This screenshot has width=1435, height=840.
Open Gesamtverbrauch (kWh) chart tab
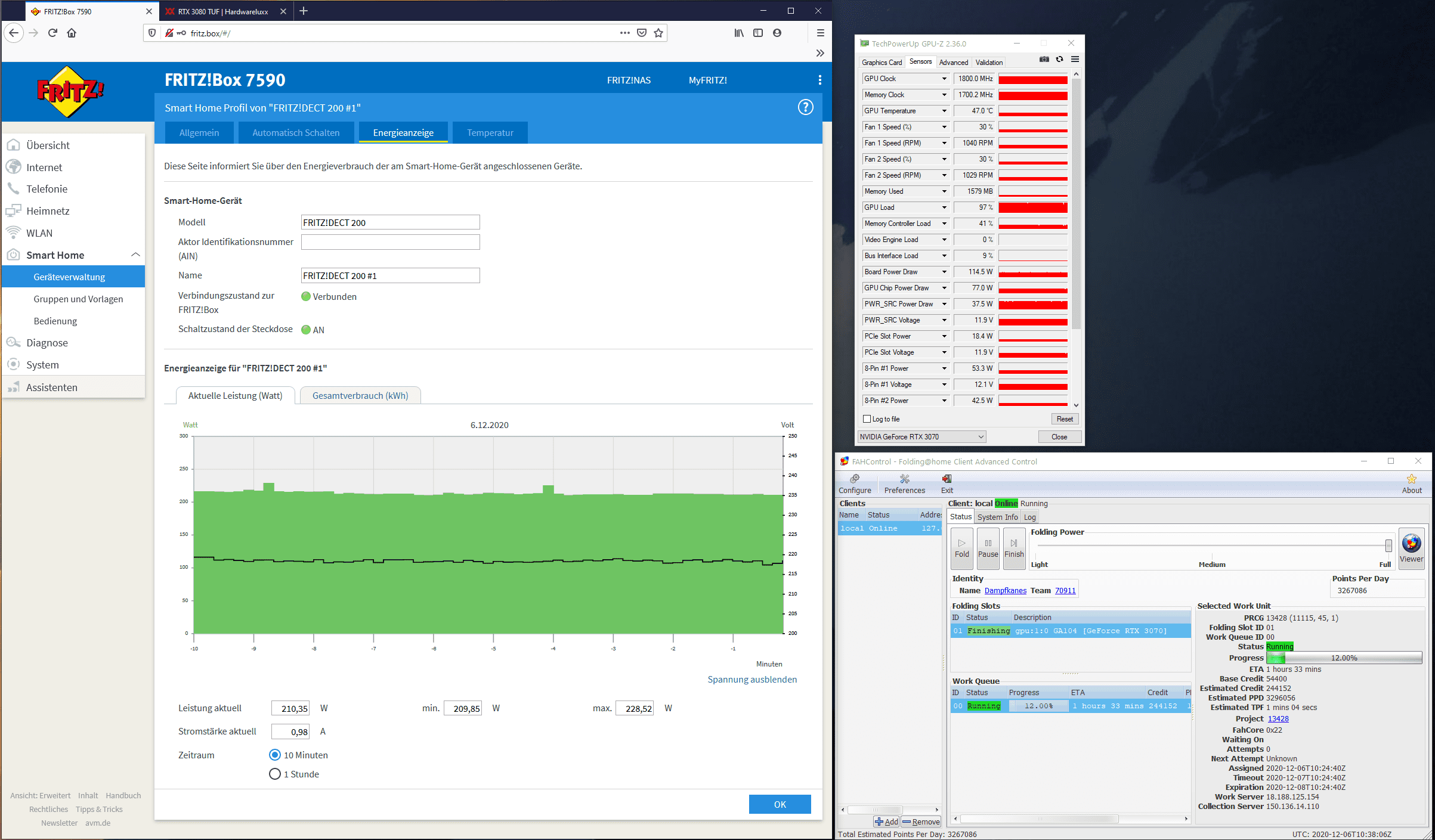pos(360,395)
